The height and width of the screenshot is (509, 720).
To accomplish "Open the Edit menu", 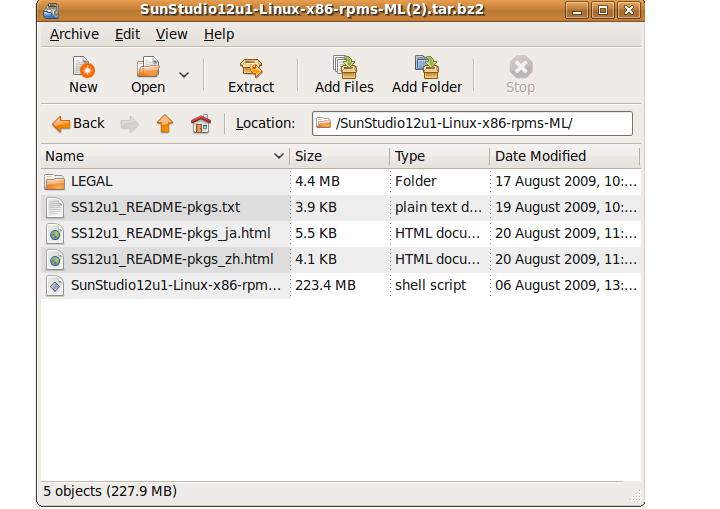I will [x=127, y=34].
